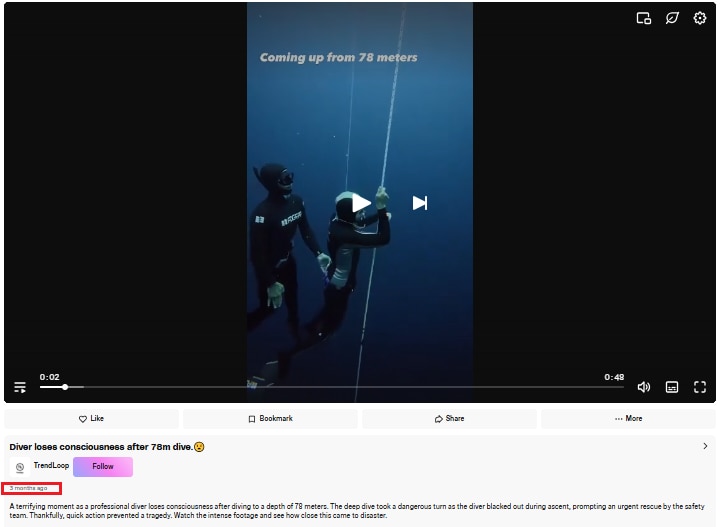Seek on the video progress bar
This screenshot has height=527, width=721.
pyautogui.click(x=332, y=387)
